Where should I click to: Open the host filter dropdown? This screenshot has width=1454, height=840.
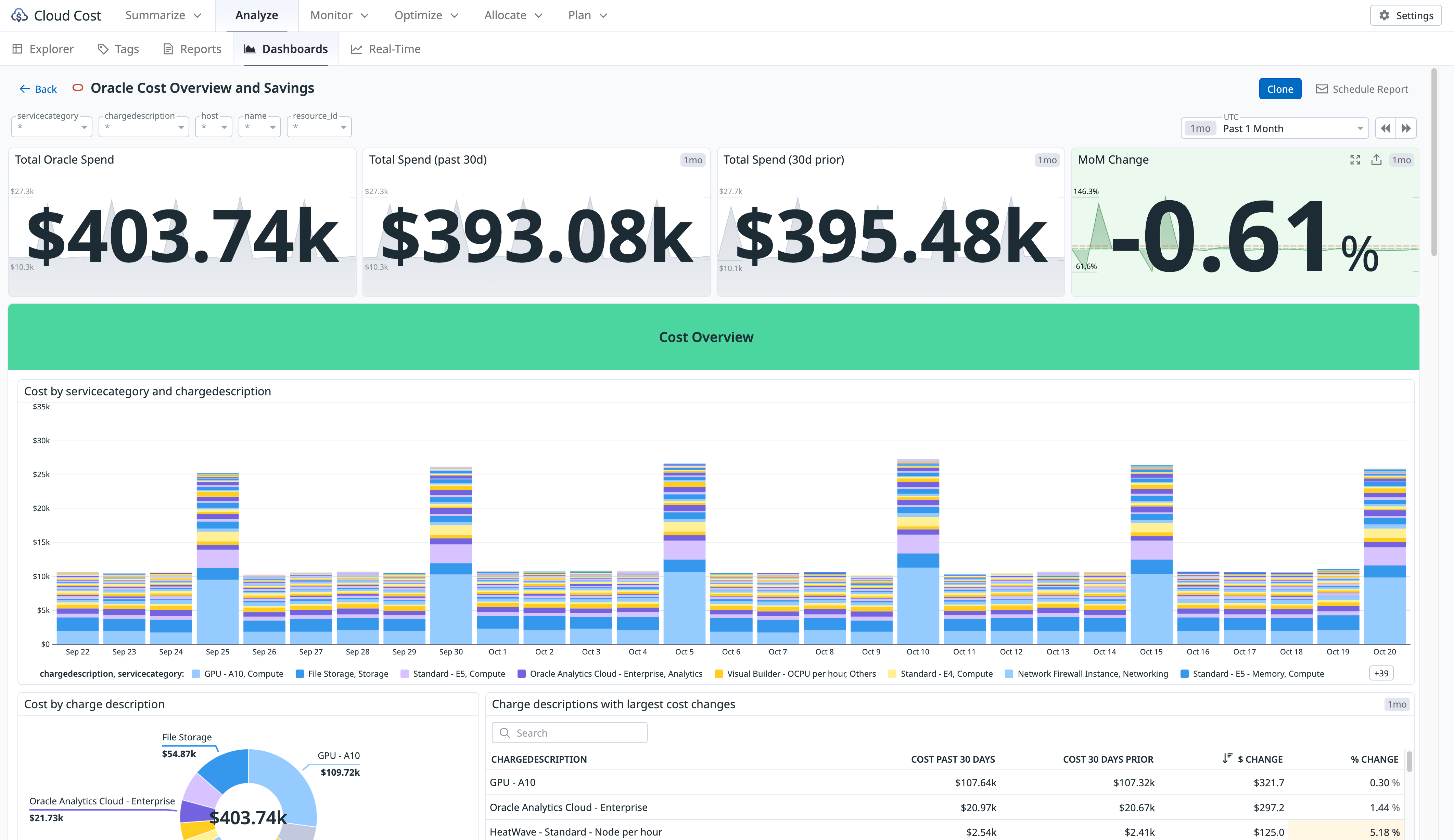pyautogui.click(x=213, y=126)
